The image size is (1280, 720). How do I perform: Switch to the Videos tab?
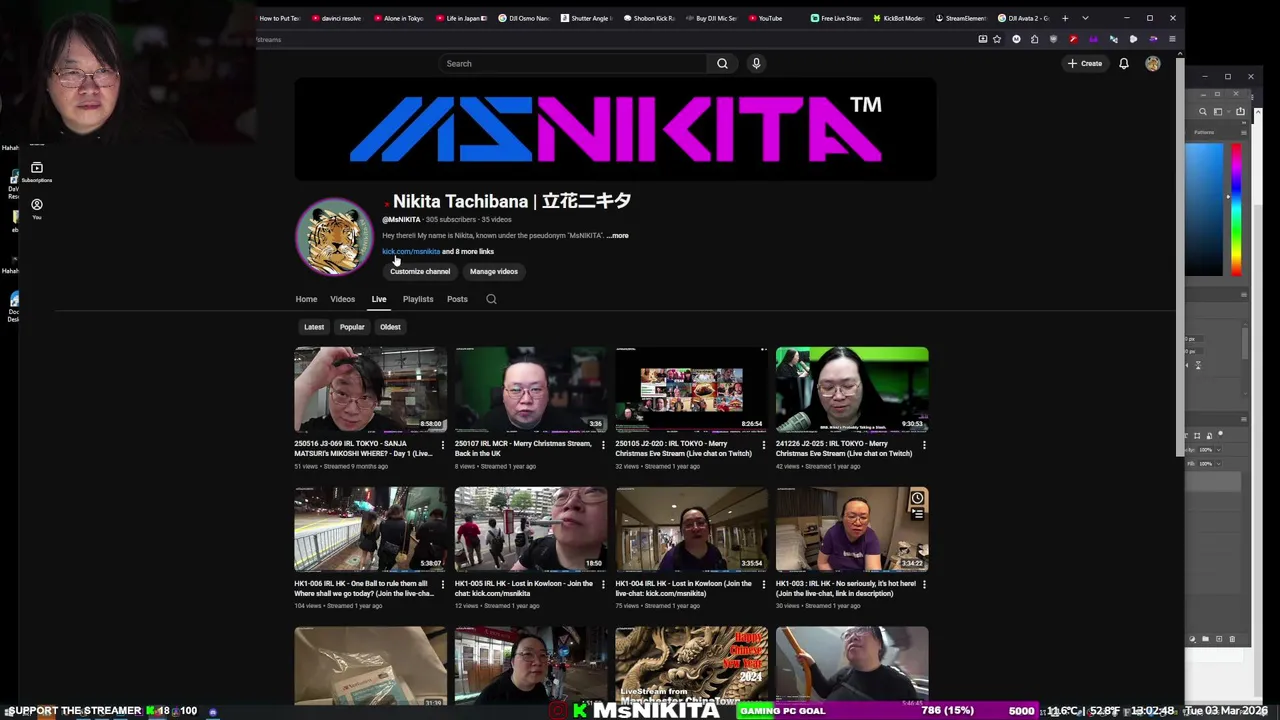pos(343,299)
